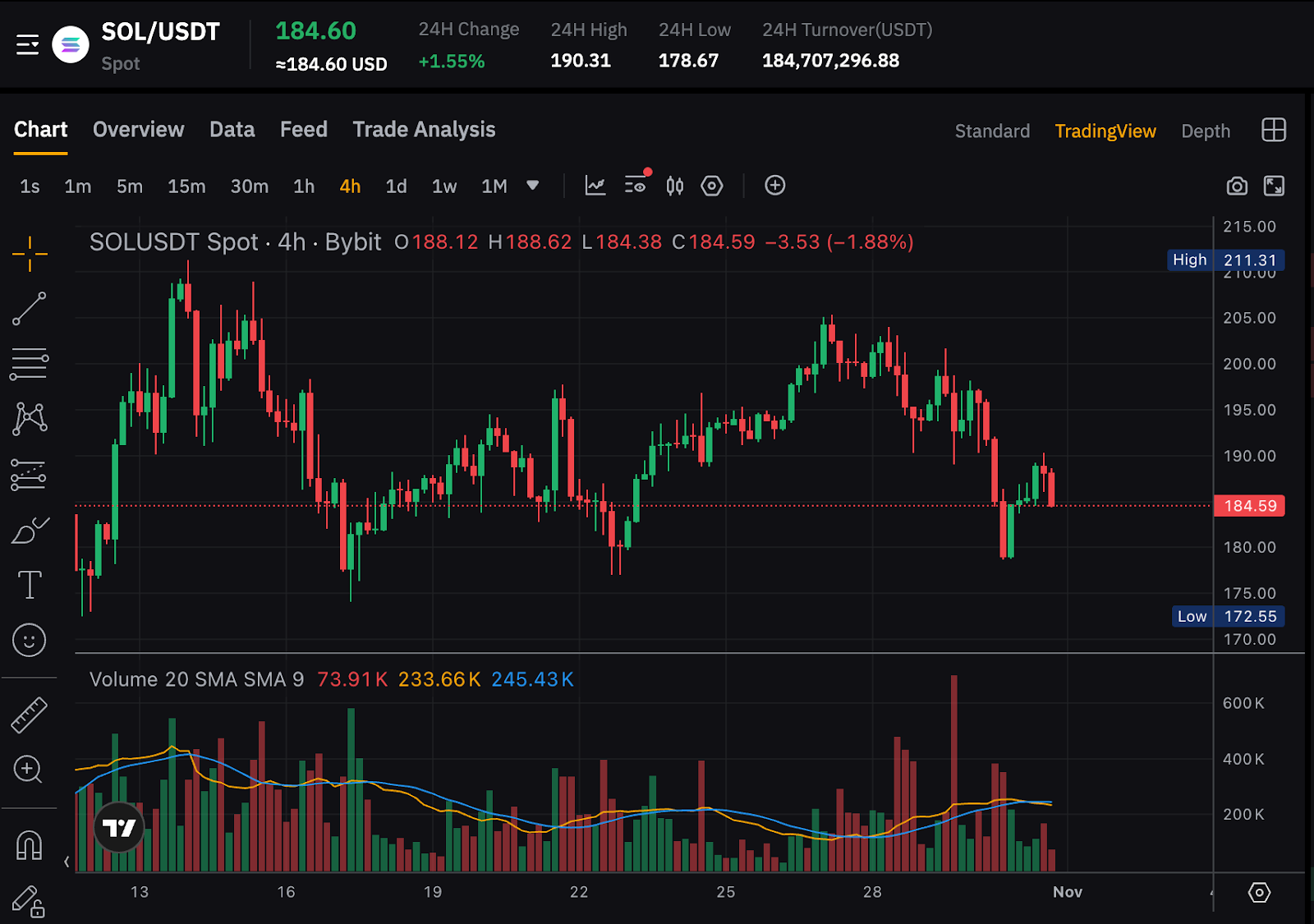Expand more timeframes dropdown arrow
The width and height of the screenshot is (1314, 924).
(x=533, y=186)
